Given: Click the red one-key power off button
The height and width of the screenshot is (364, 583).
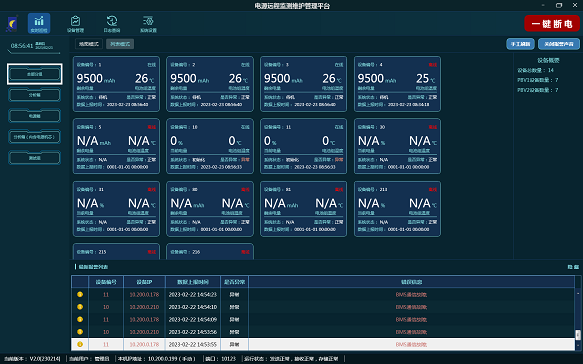Looking at the screenshot, I should [x=552, y=23].
